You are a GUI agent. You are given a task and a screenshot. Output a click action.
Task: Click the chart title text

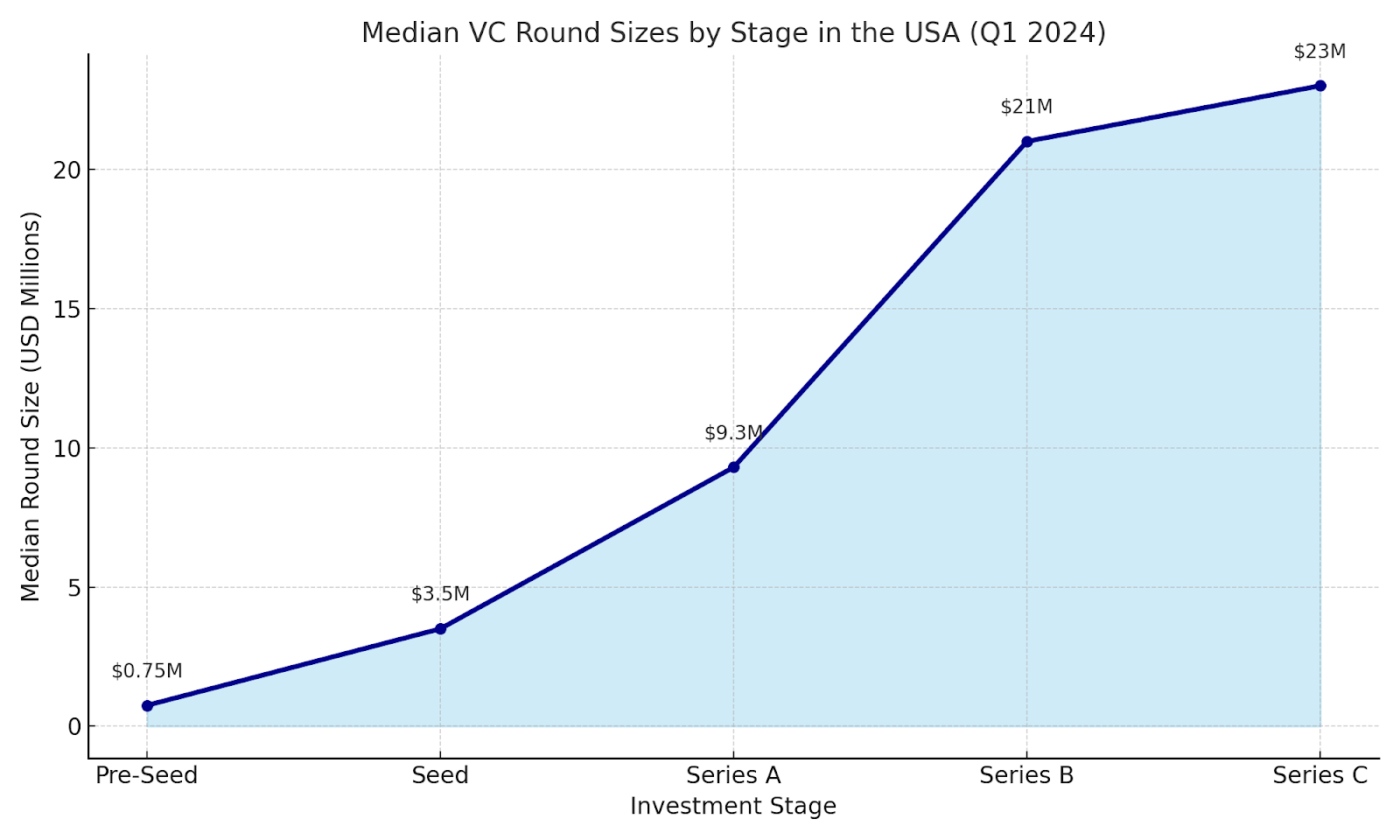(x=733, y=32)
